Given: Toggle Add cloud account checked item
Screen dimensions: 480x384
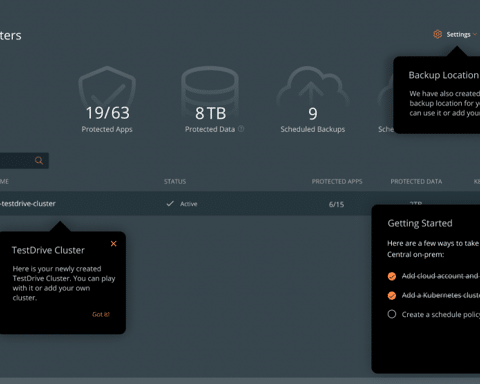Looking at the screenshot, I should click(392, 276).
